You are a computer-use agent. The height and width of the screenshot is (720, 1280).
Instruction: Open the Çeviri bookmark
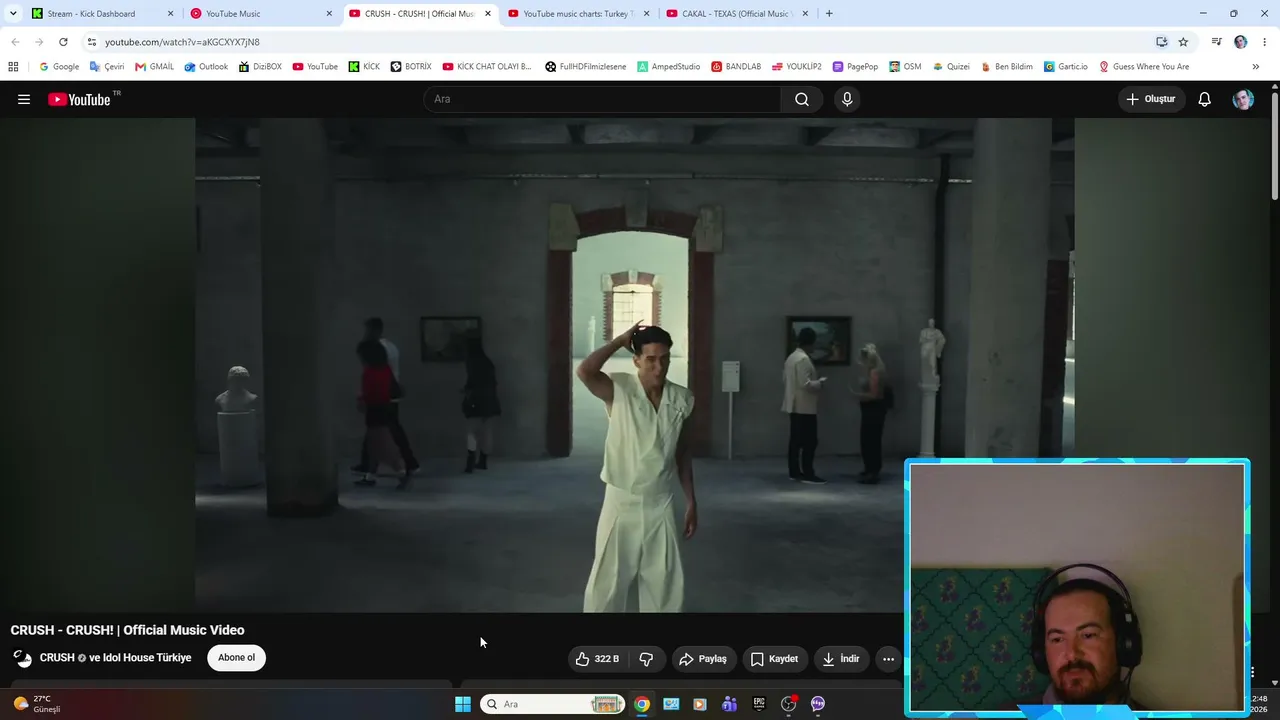[107, 67]
